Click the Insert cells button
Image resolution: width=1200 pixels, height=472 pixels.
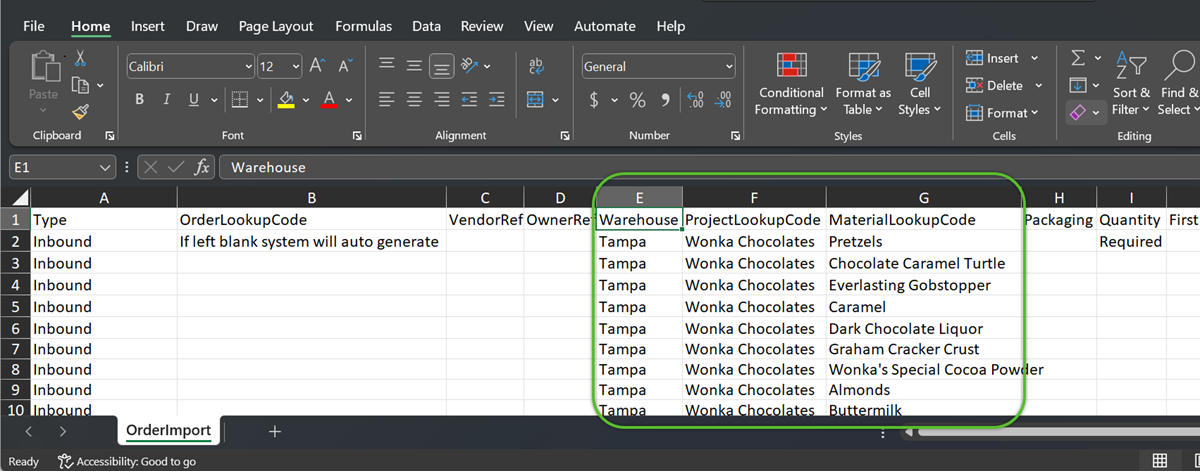click(x=1003, y=58)
